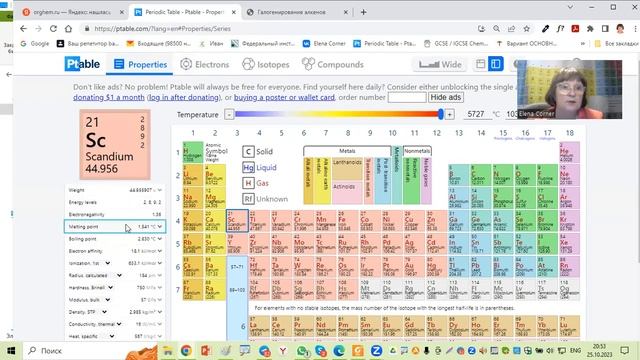
Task: Open the Adobe Acrobat extension icon
Action: pyautogui.click(x=575, y=29)
